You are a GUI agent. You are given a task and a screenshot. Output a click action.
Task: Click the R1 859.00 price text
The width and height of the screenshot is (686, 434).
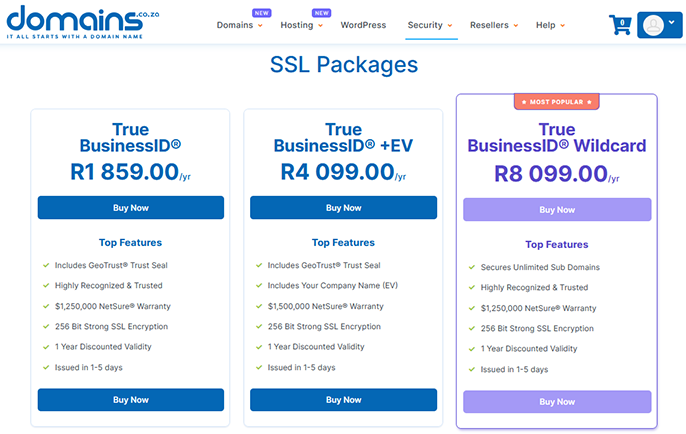[x=124, y=172]
